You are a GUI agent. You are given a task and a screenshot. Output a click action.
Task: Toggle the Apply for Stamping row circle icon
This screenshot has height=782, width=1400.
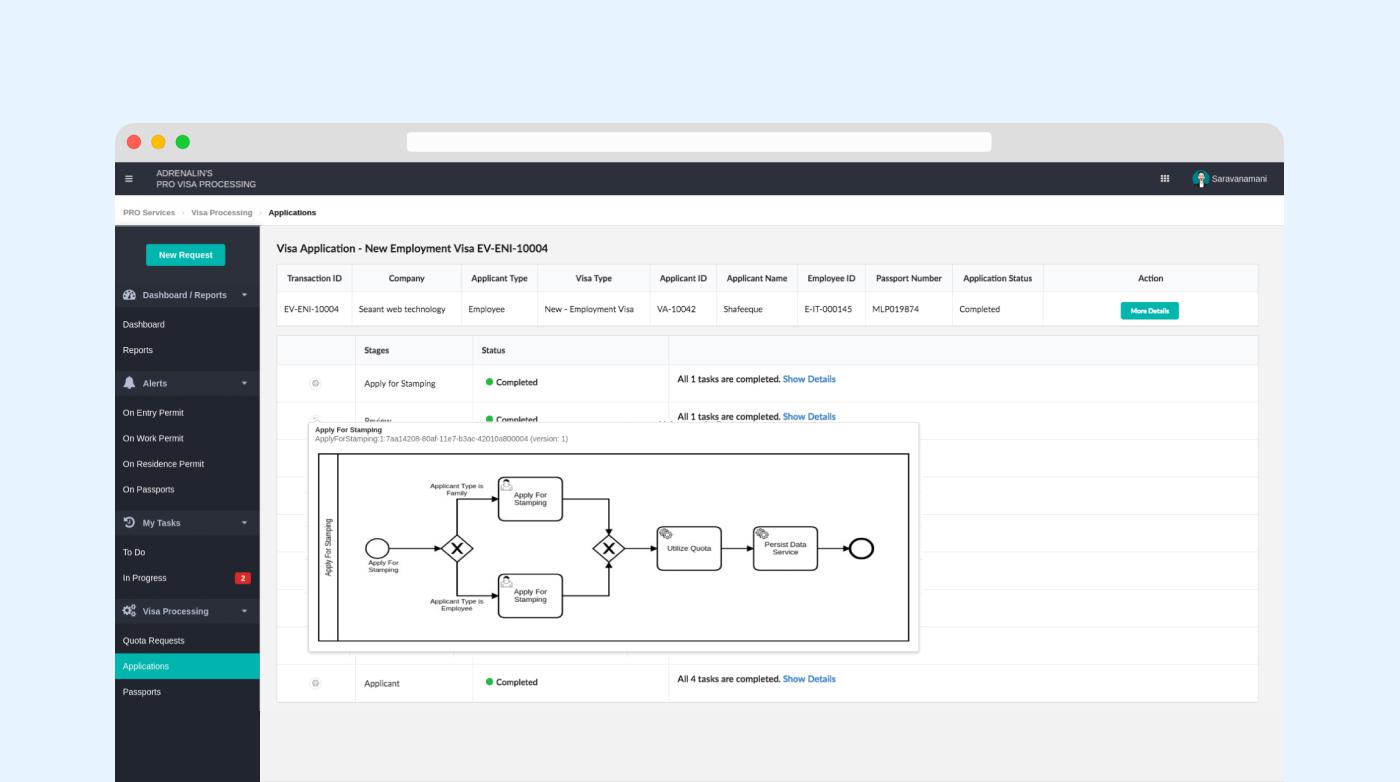(x=315, y=383)
